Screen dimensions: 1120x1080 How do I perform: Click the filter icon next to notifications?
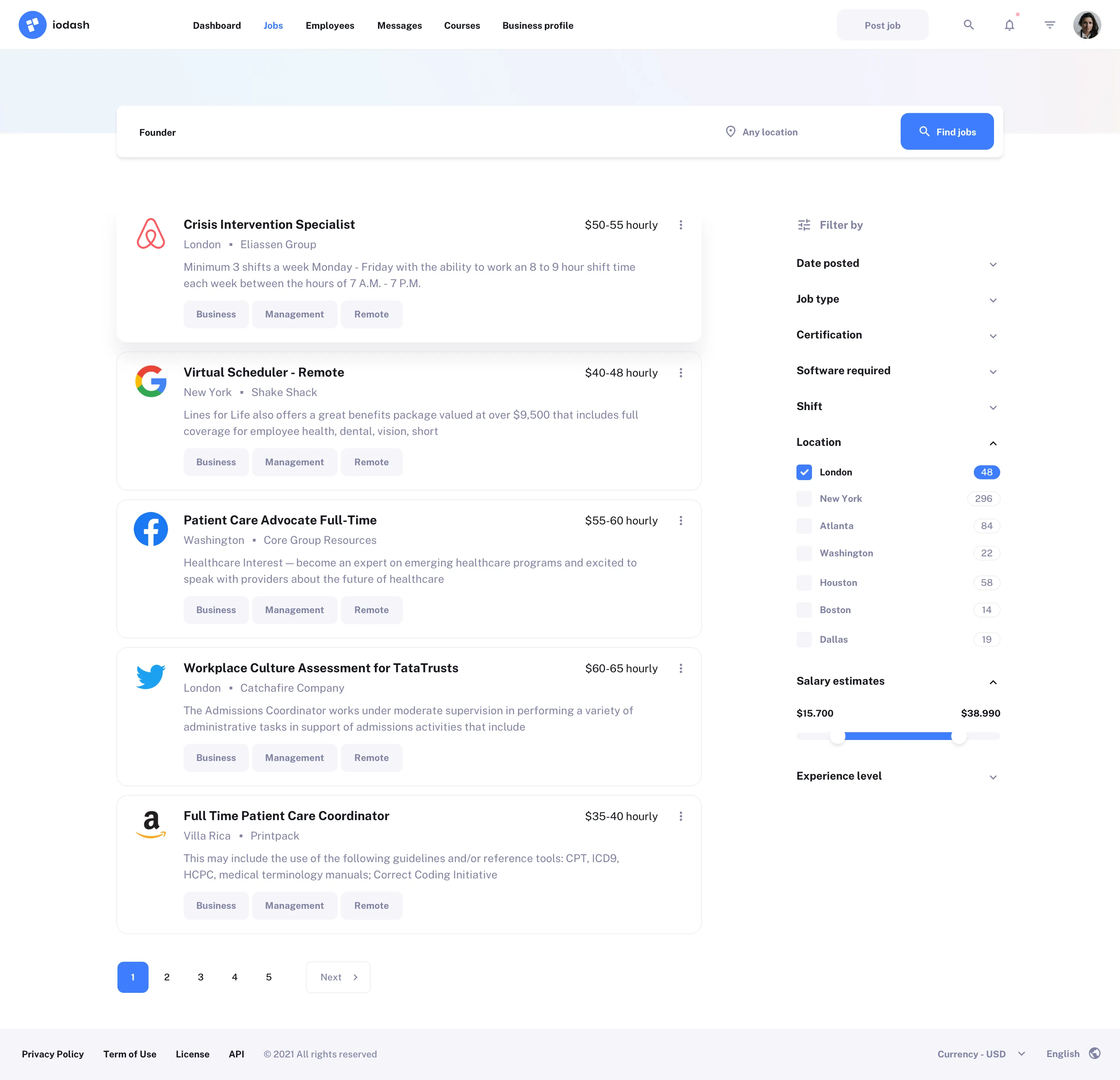coord(1050,25)
